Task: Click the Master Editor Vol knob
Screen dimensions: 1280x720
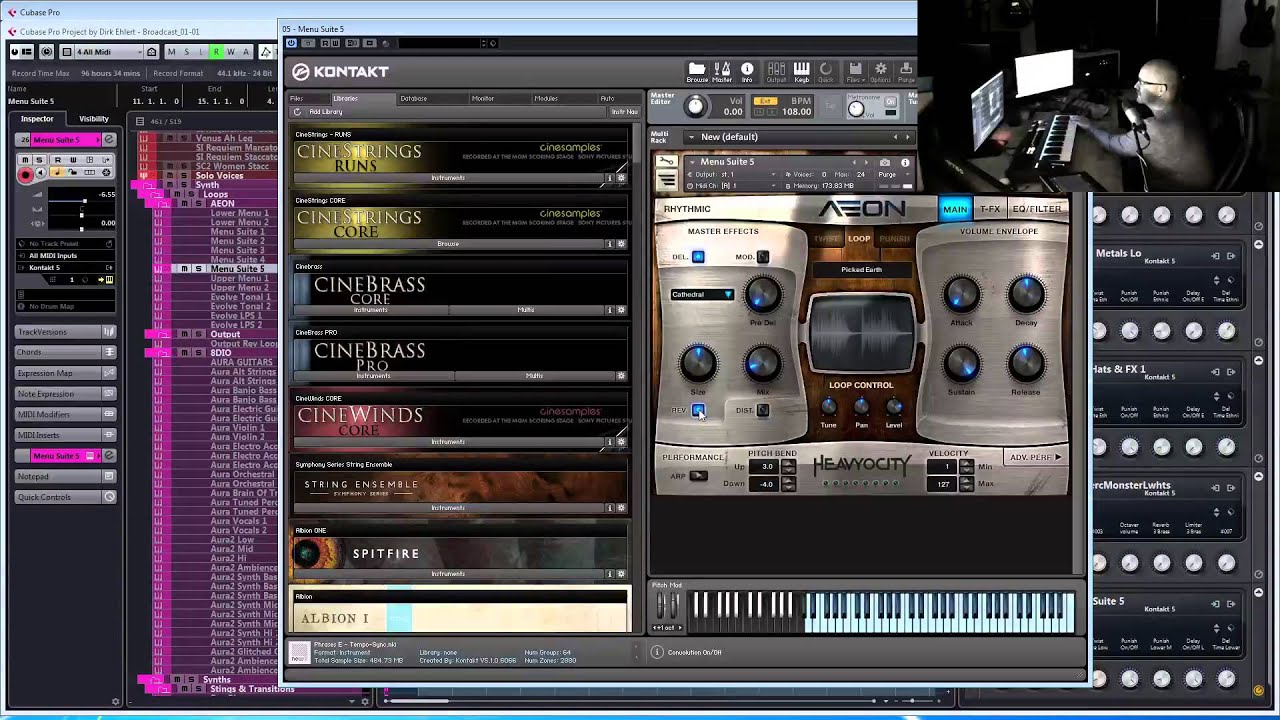Action: click(695, 106)
